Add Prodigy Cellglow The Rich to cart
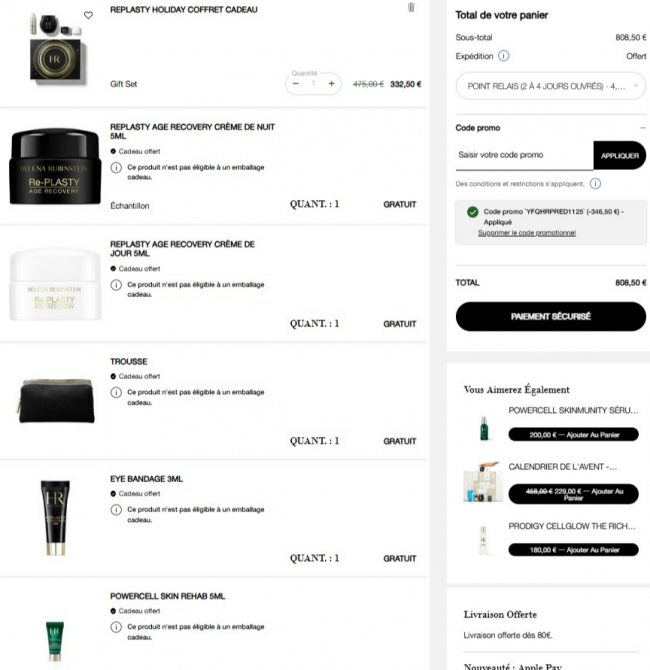This screenshot has width=650, height=670. coord(574,550)
